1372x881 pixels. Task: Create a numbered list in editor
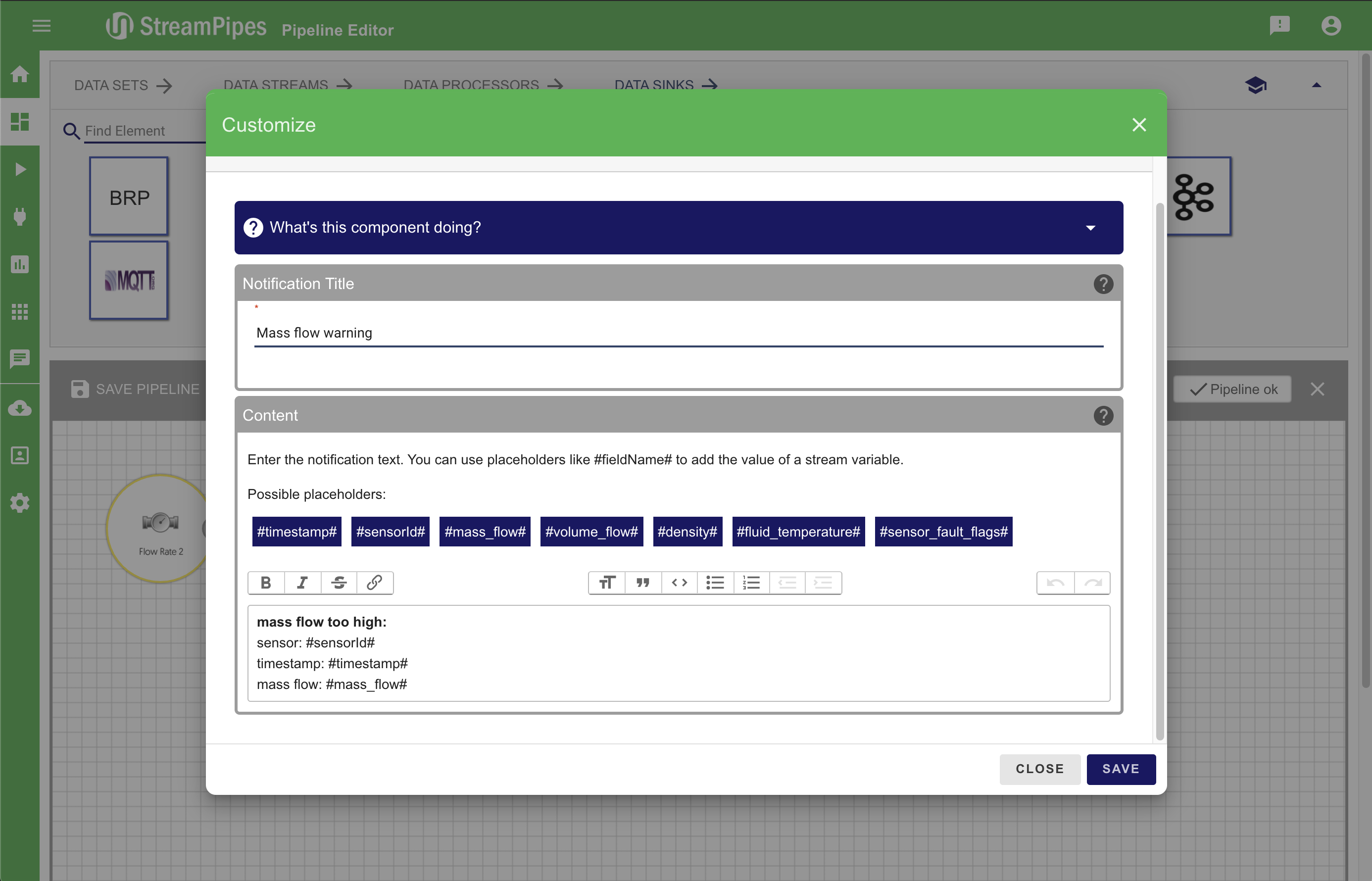[751, 583]
